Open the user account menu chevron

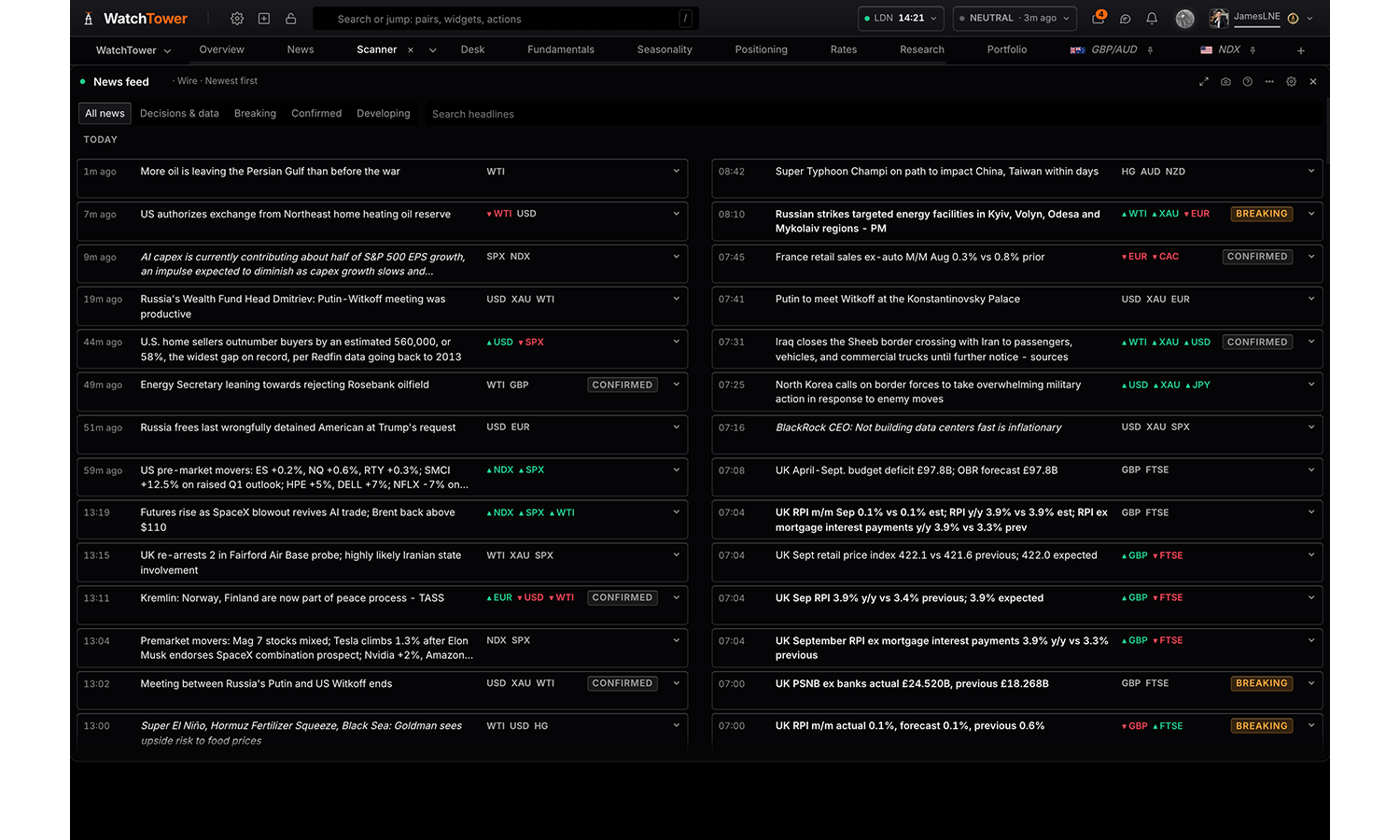point(1310,19)
